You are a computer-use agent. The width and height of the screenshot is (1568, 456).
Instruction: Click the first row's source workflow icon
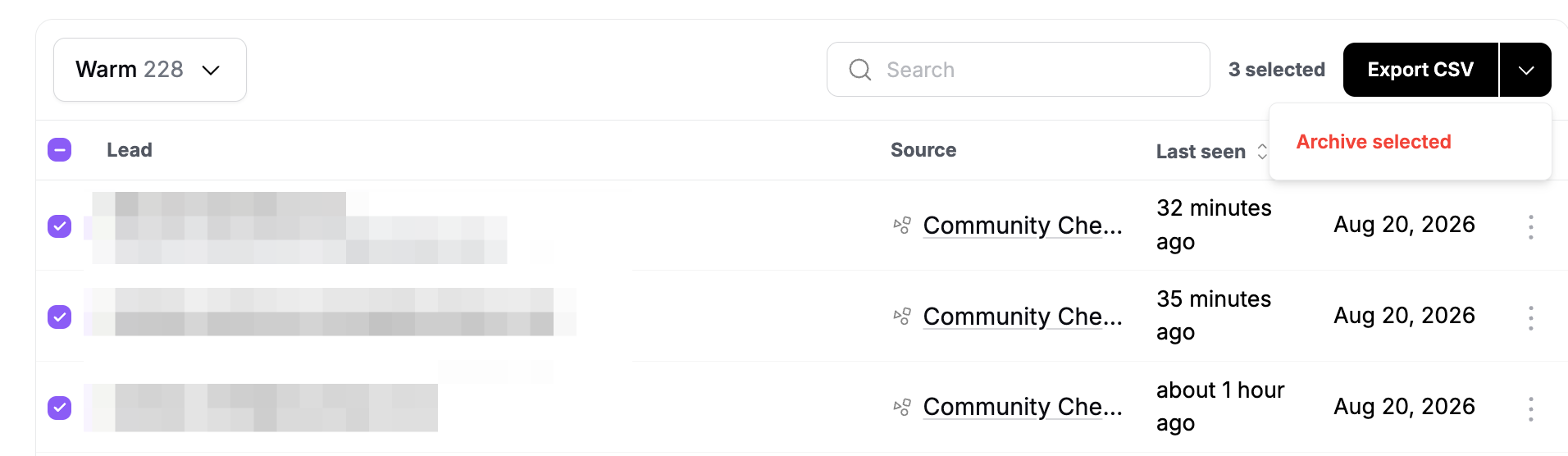(x=902, y=226)
